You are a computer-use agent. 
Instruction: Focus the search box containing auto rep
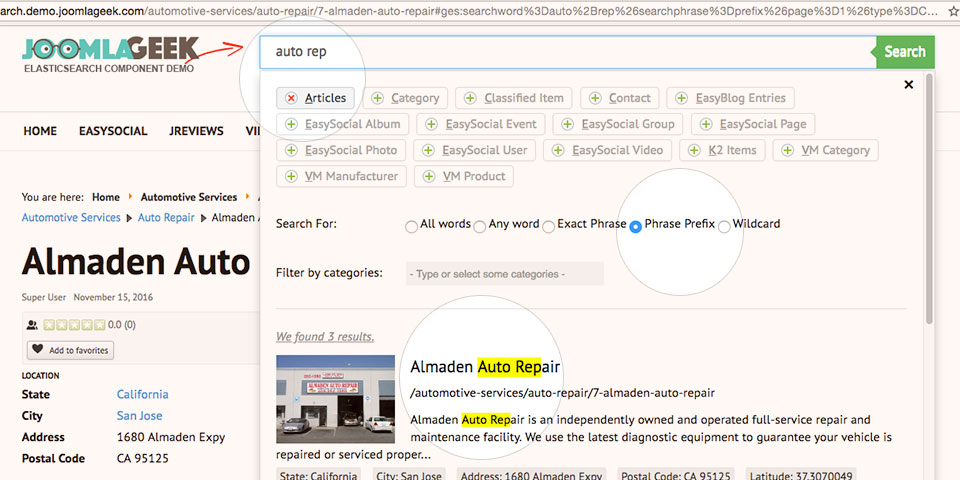[x=568, y=52]
